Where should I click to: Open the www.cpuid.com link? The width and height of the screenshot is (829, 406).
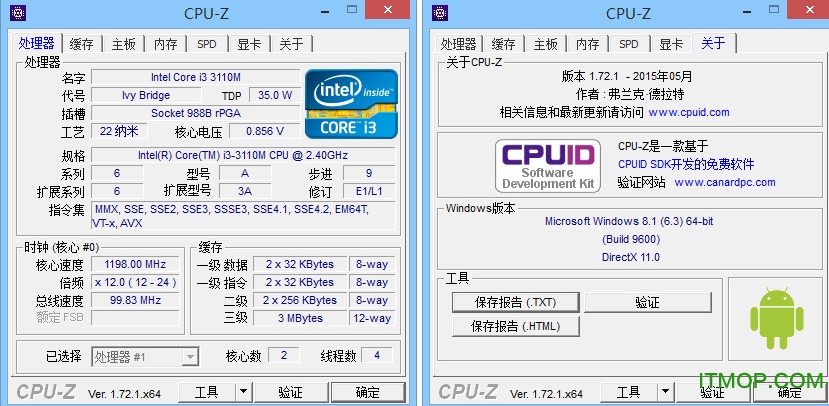coord(689,112)
